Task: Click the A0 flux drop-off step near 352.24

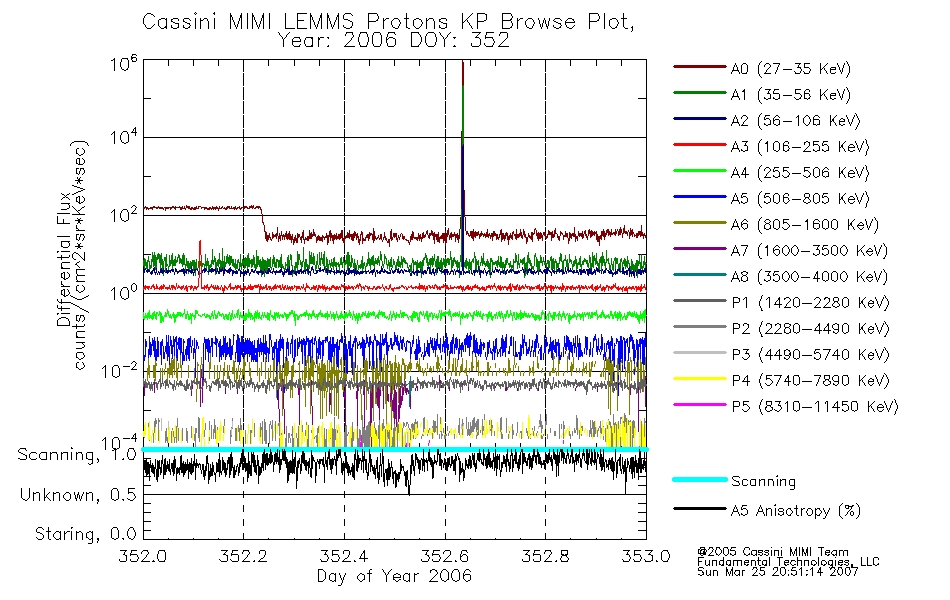Action: click(x=264, y=222)
